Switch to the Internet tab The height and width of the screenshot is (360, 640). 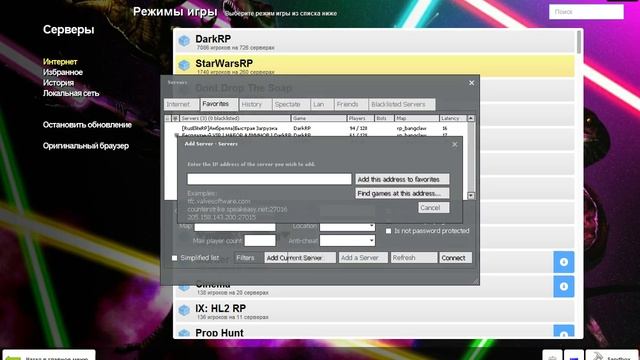point(182,104)
